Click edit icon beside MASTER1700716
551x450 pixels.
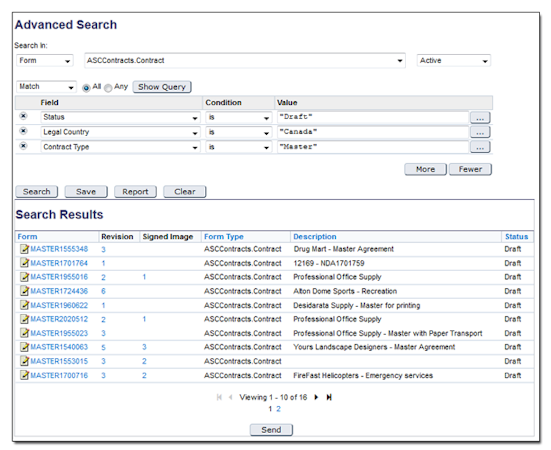[x=24, y=375]
